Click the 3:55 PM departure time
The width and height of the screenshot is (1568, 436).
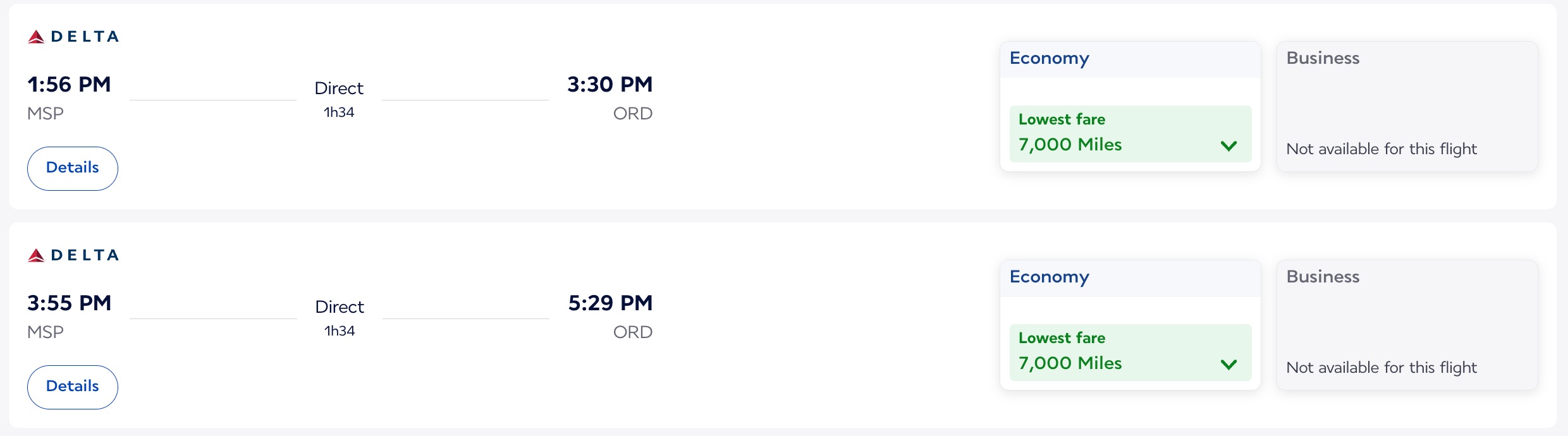point(69,303)
